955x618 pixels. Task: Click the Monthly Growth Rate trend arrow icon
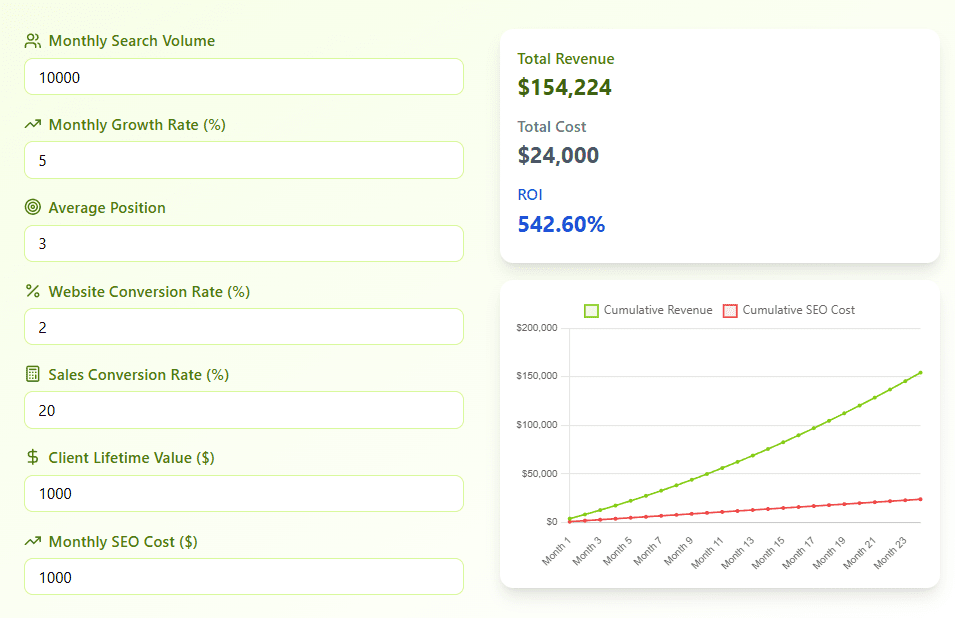tap(31, 124)
